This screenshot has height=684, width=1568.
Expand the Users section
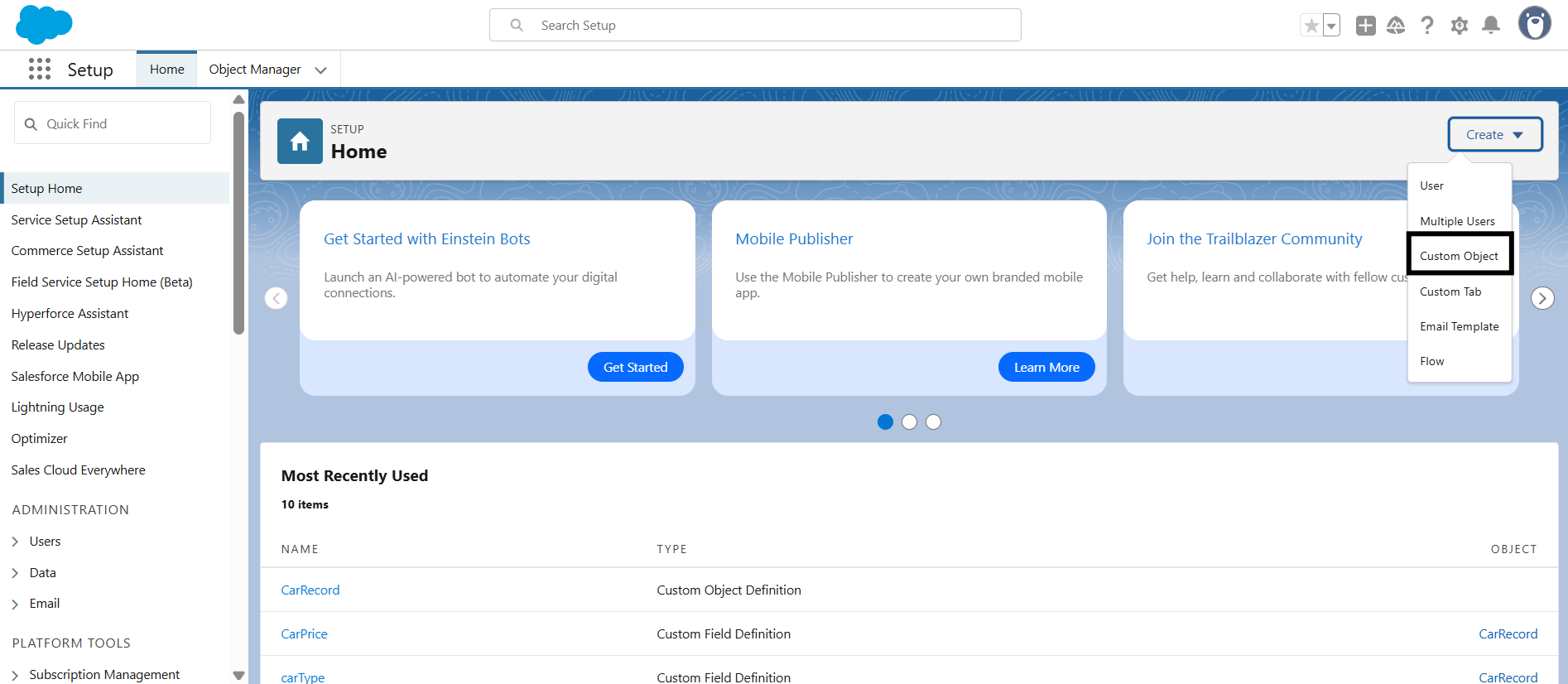click(x=15, y=542)
